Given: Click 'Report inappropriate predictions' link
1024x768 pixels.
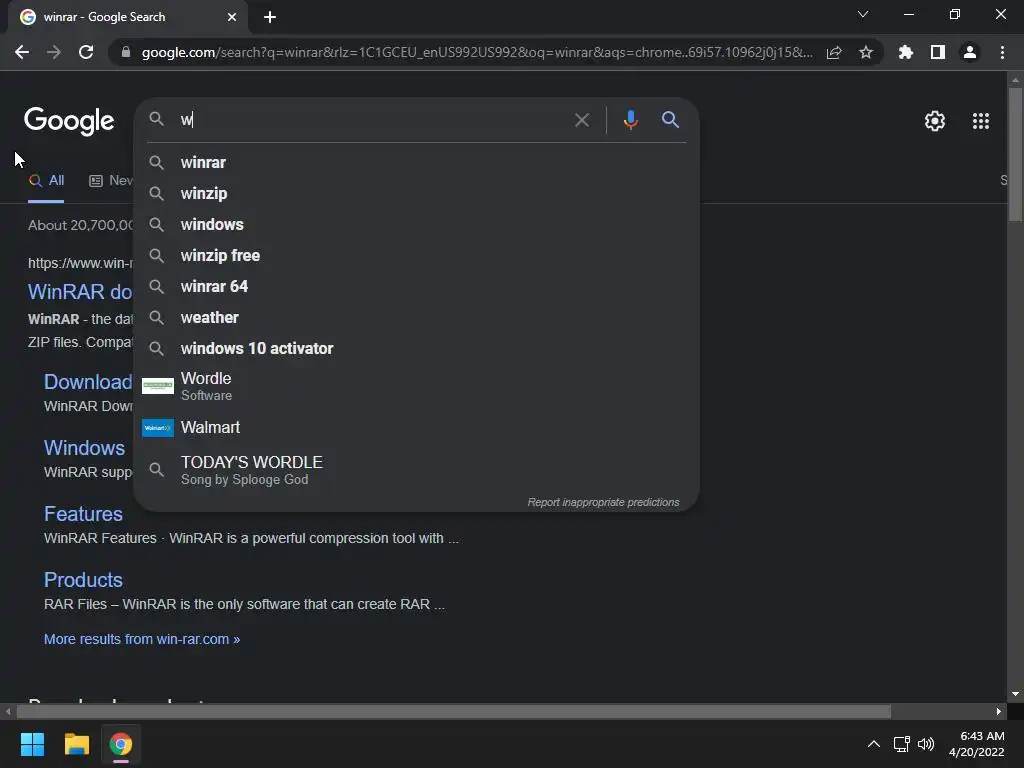Looking at the screenshot, I should (603, 502).
